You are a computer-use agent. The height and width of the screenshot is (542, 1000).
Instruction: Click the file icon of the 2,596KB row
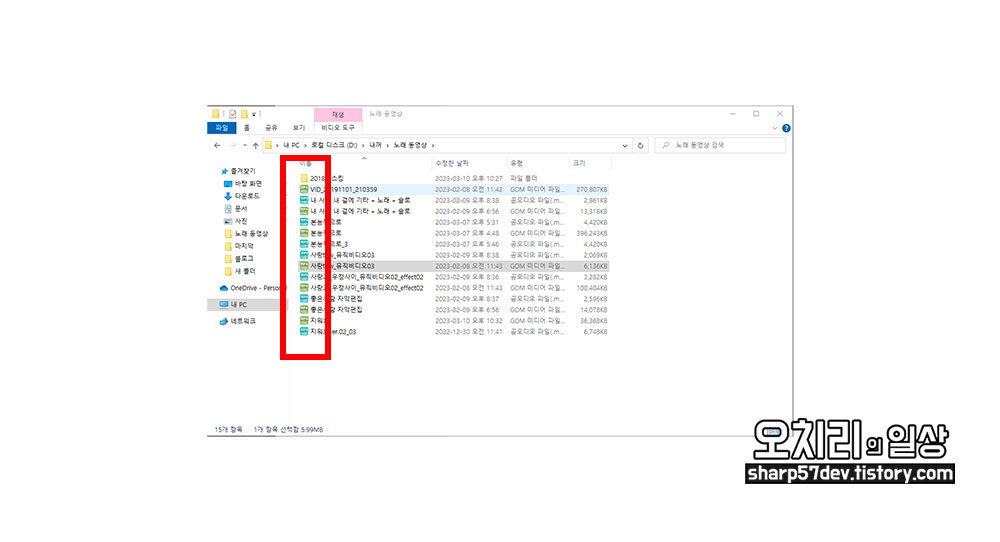304,298
